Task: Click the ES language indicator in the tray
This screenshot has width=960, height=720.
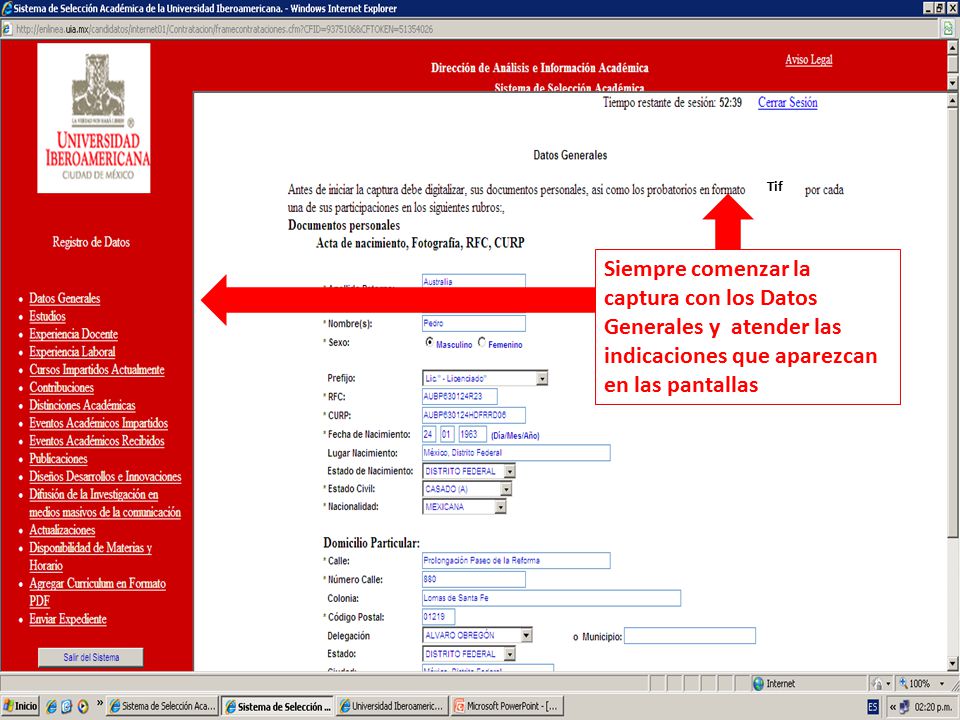Action: tap(873, 707)
